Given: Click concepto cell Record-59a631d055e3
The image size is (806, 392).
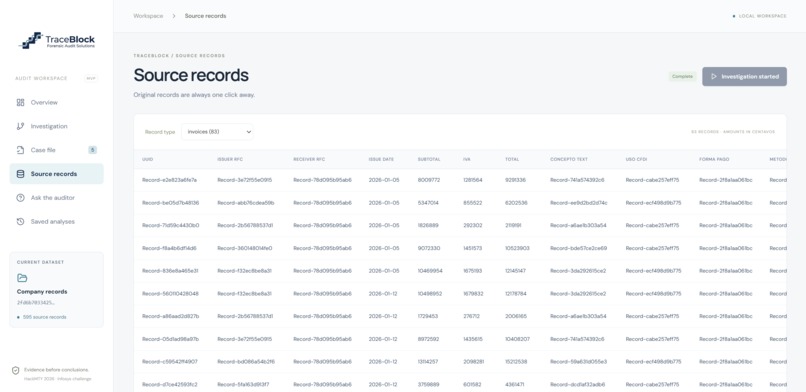Looking at the screenshot, I should 579,362.
